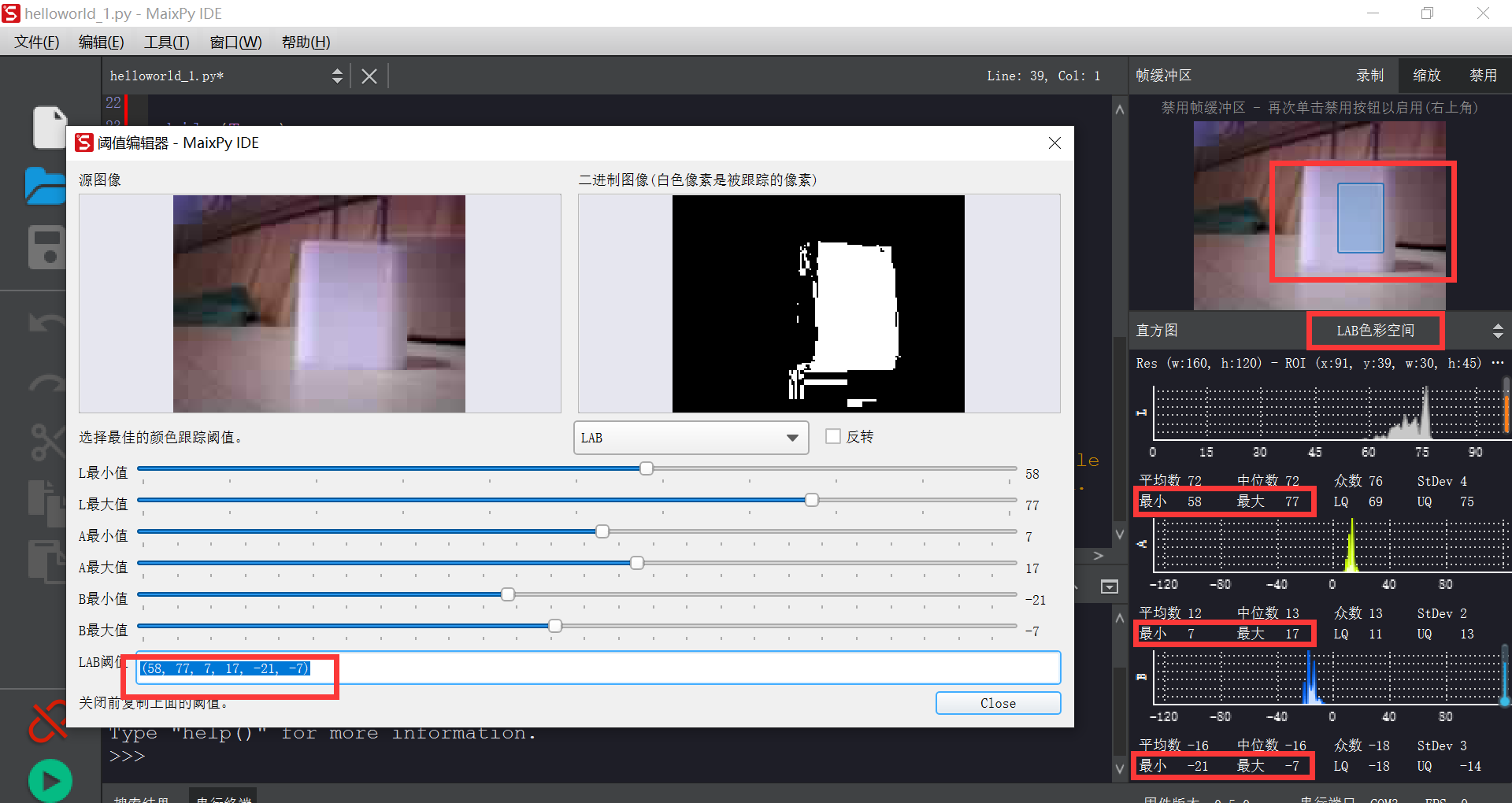The image size is (1512, 803).
Task: Disable the frame buffer via 禁用
Action: pyautogui.click(x=1483, y=75)
